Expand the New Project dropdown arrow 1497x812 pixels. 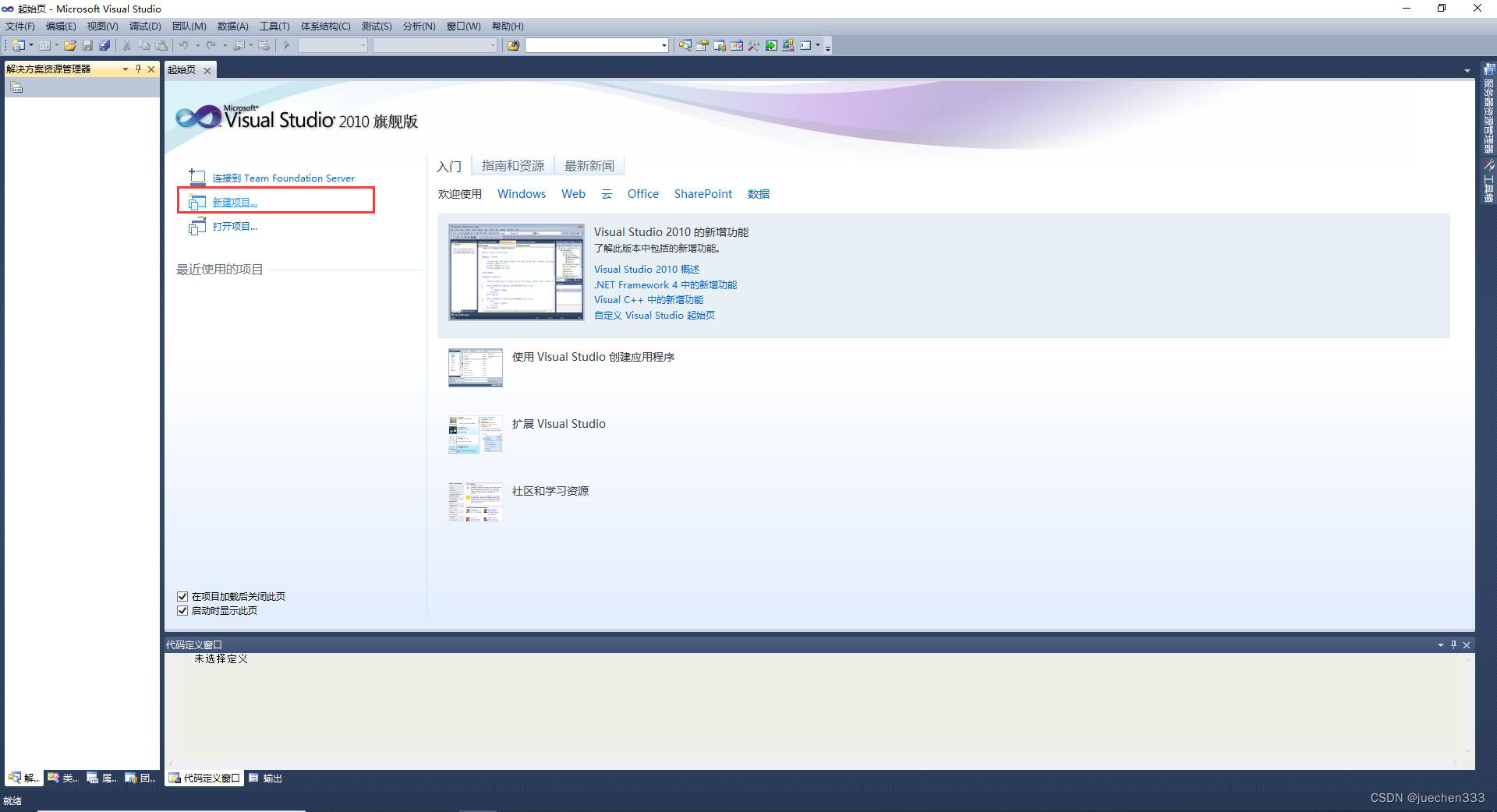pos(31,45)
